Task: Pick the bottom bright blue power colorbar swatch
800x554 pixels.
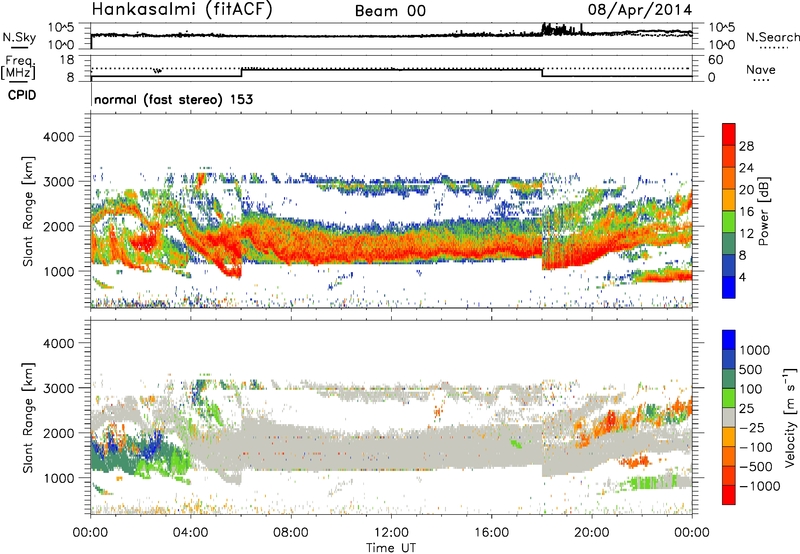Action: [x=729, y=287]
